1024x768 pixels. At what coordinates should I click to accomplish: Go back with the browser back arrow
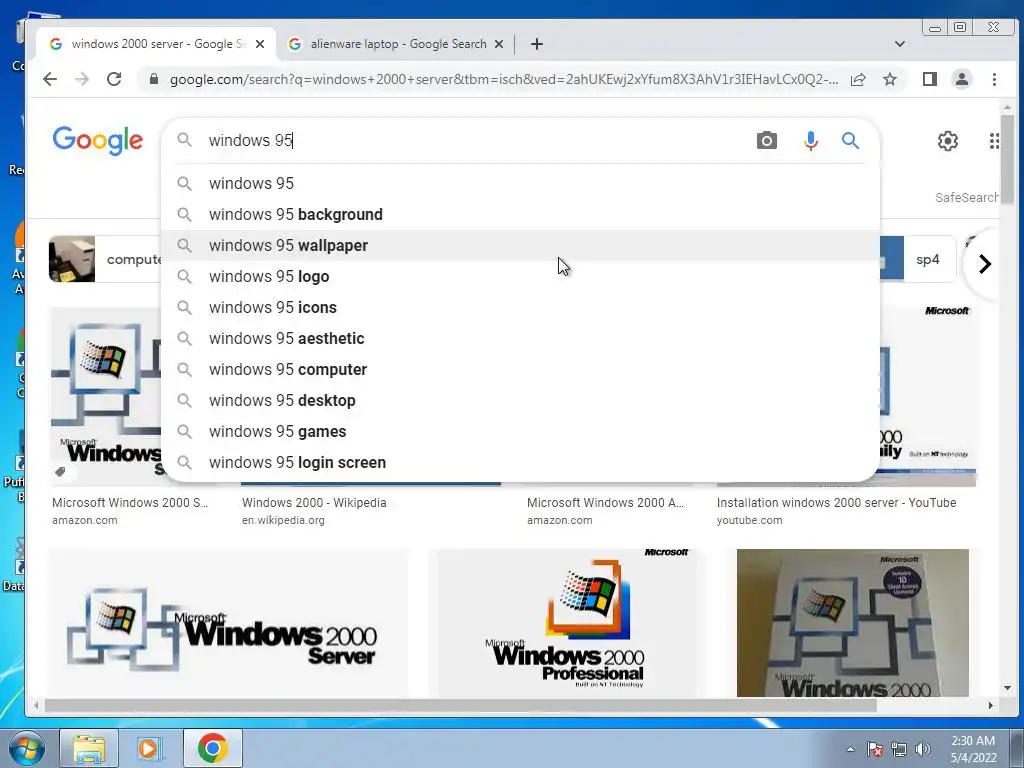(50, 79)
